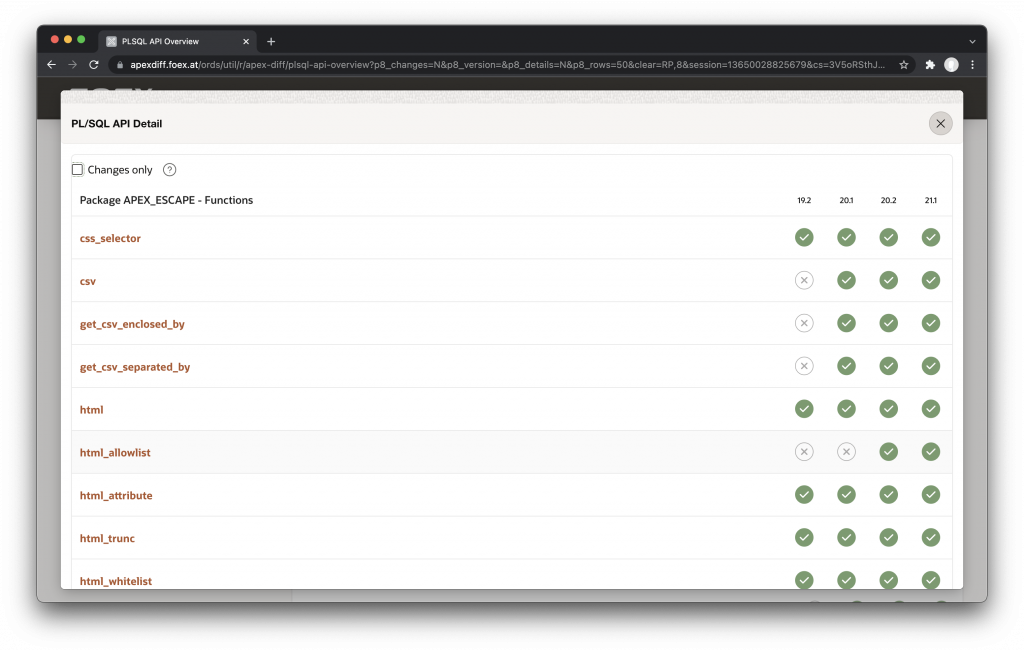Click the 20.1 unavailable icon for html_allowlist
Image resolution: width=1024 pixels, height=651 pixels.
pos(846,452)
